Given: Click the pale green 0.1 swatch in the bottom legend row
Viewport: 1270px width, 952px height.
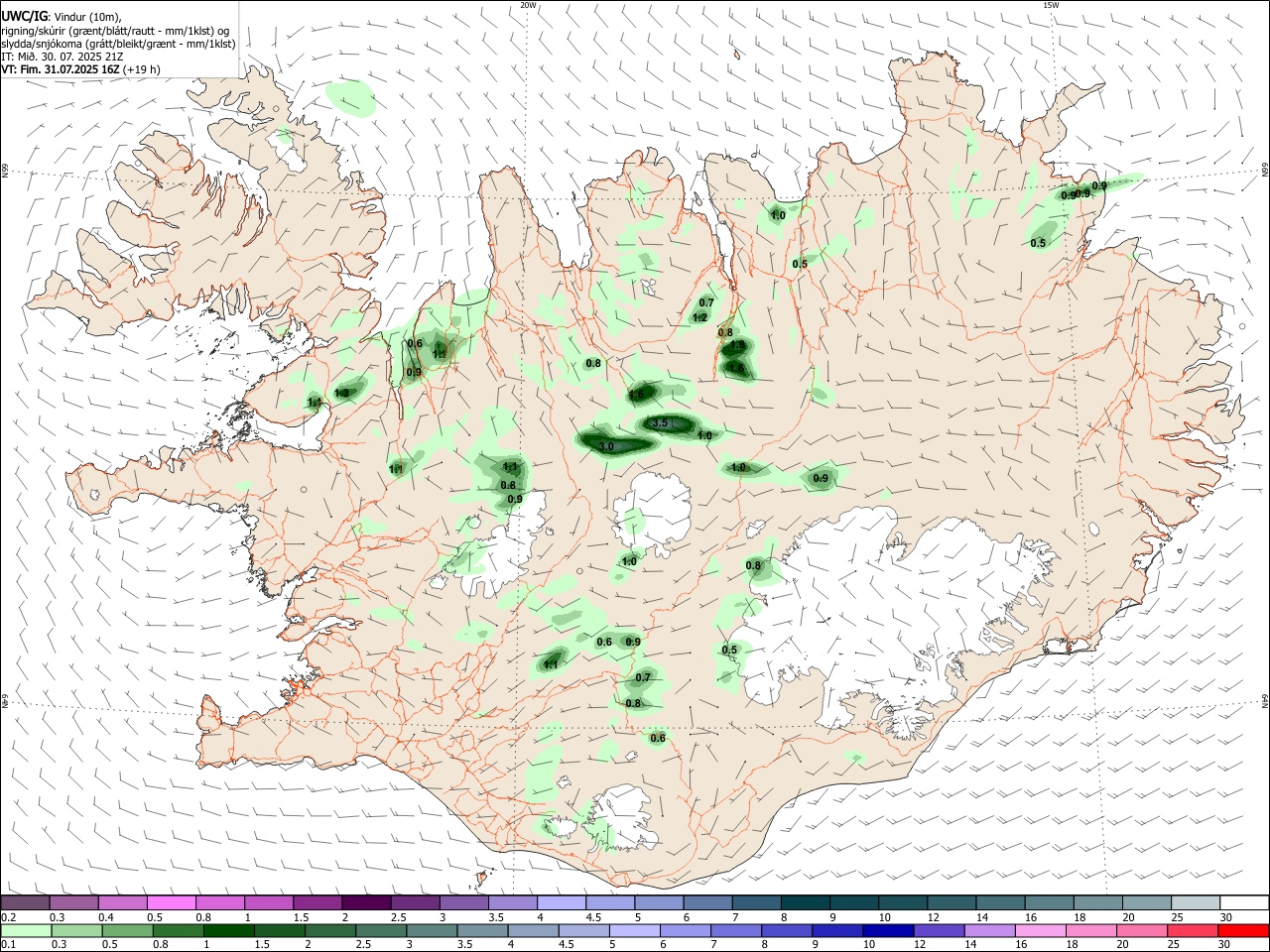Looking at the screenshot, I should coord(26,931).
